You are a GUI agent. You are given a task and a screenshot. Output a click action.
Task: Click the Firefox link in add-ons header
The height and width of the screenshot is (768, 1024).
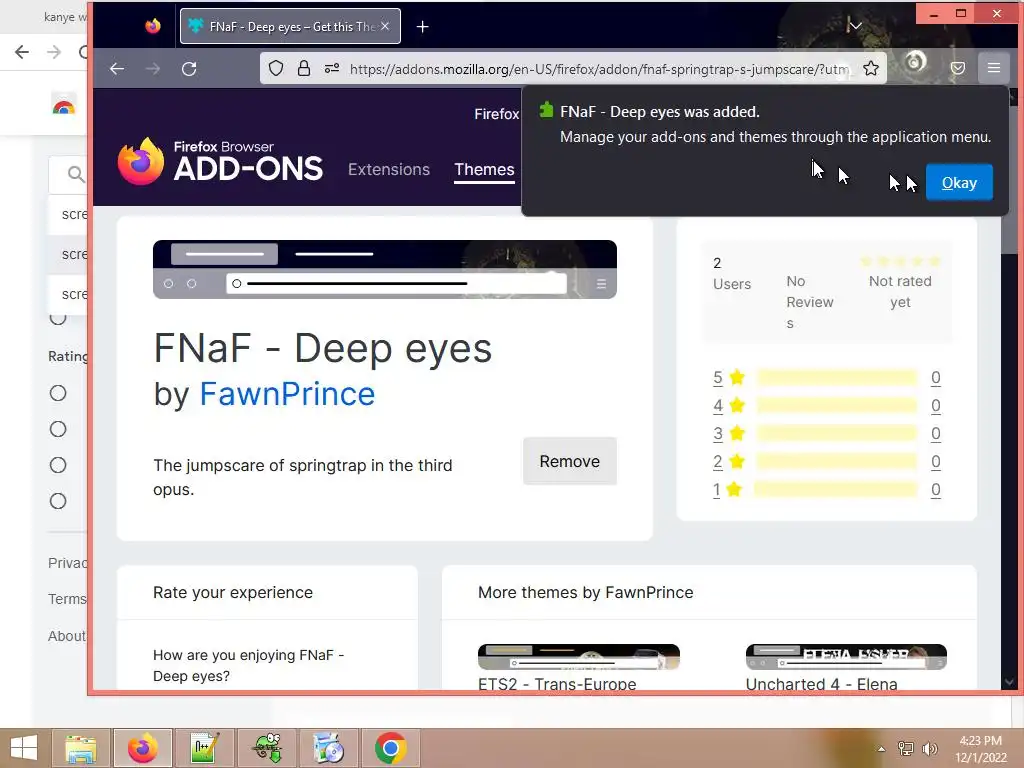point(496,114)
